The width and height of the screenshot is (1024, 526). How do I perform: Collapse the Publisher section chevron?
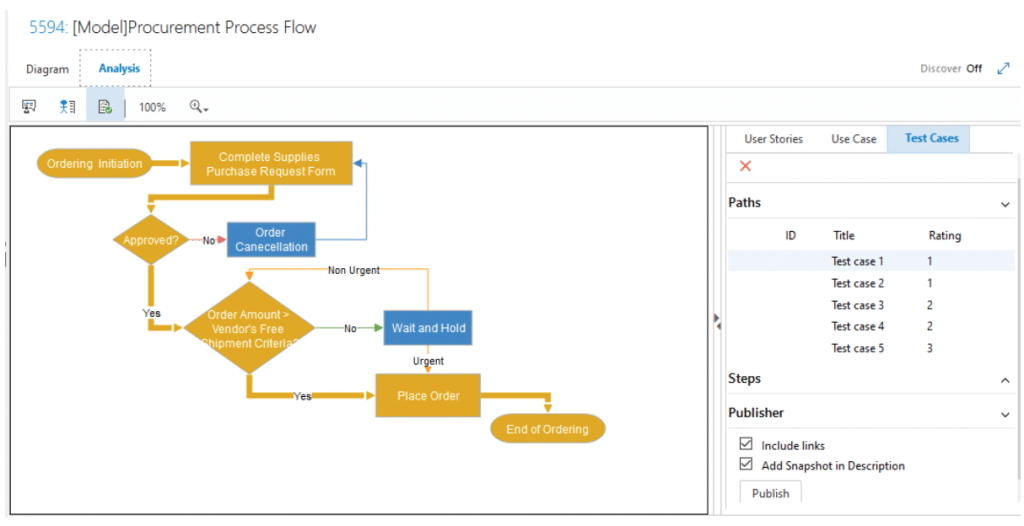(x=1005, y=414)
